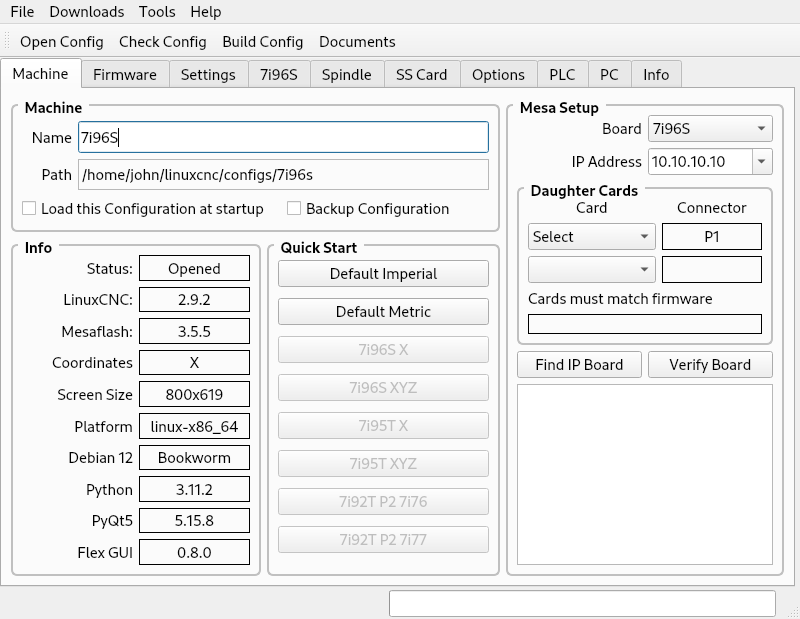Open the Downloads menu
Image resolution: width=800 pixels, height=619 pixels.
[87, 12]
